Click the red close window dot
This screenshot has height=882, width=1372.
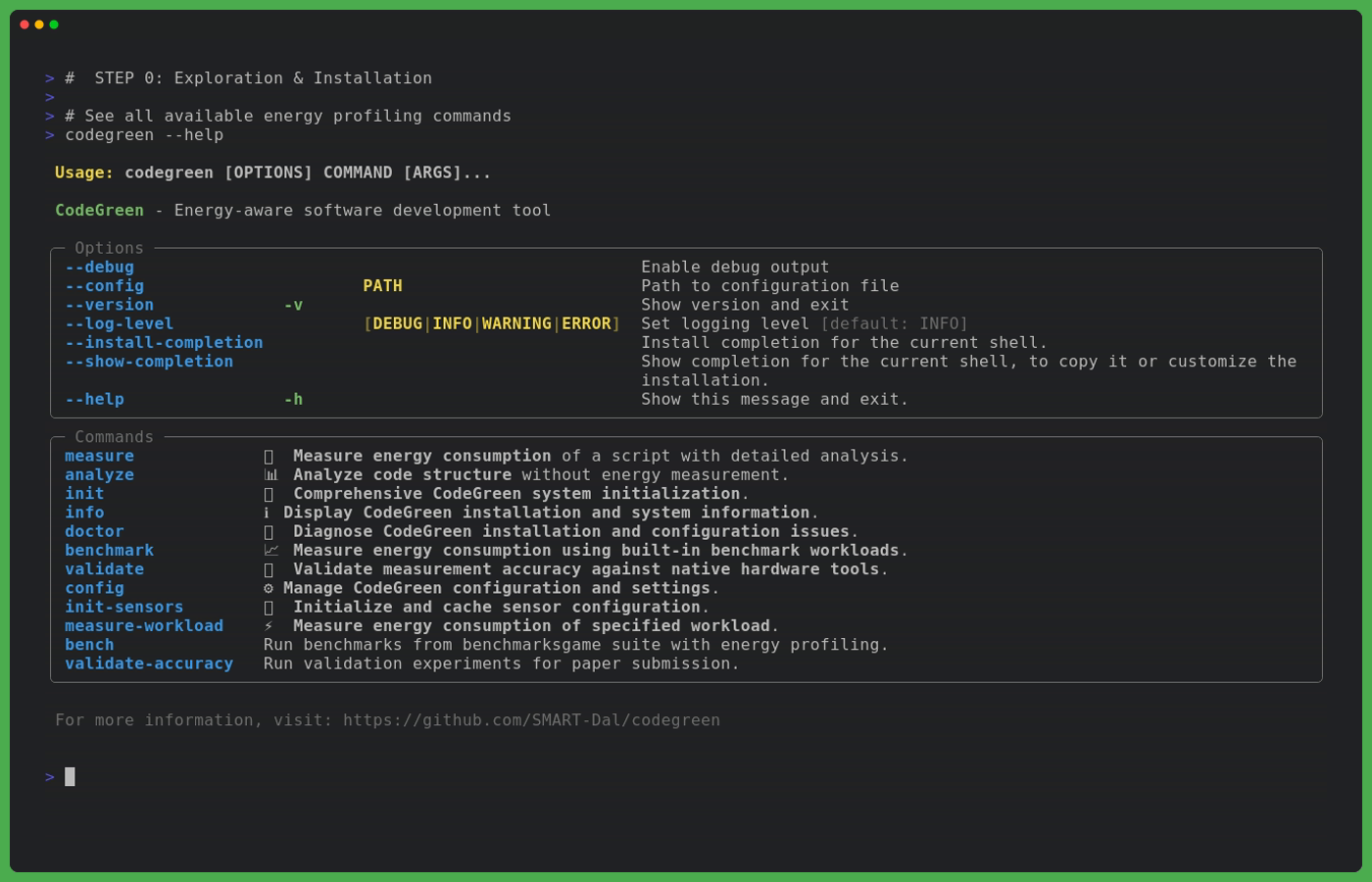point(24,24)
